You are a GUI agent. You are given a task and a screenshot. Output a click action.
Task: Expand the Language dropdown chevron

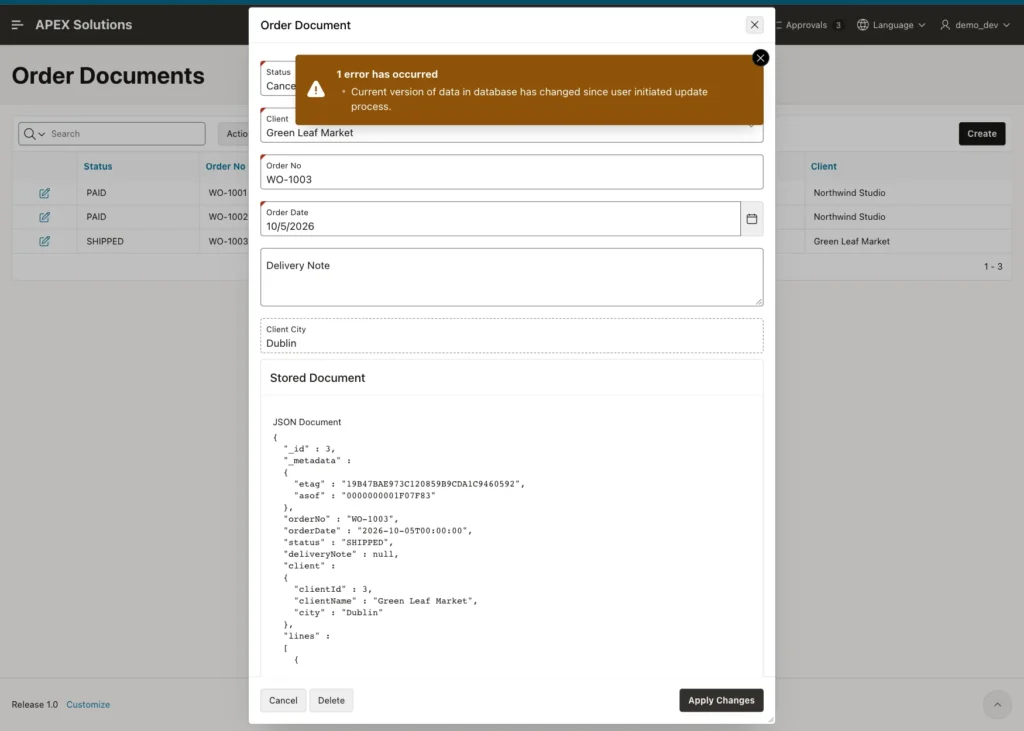(x=921, y=25)
